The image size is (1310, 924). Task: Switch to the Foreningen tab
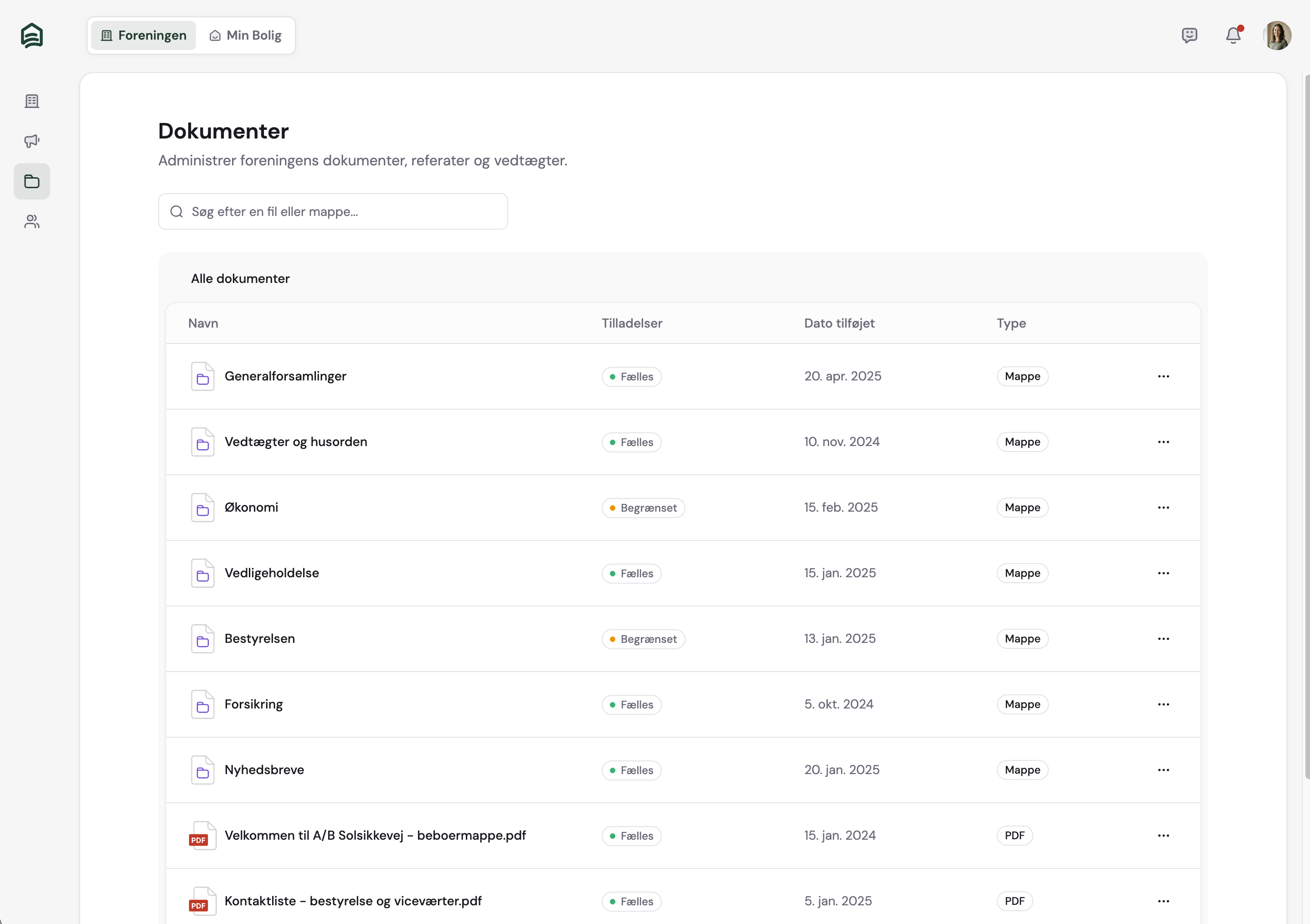[x=144, y=36]
